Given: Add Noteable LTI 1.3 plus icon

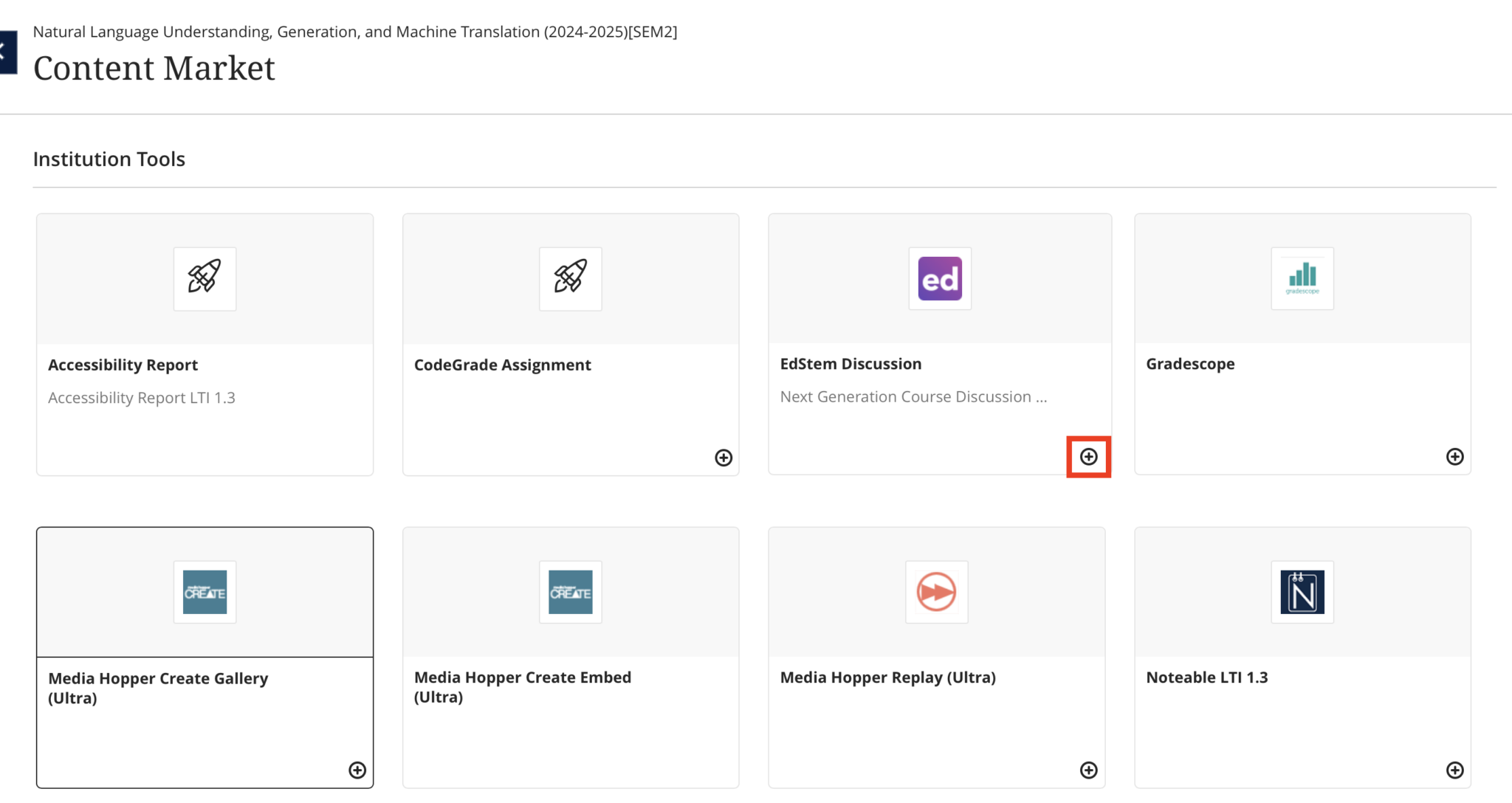Looking at the screenshot, I should pos(1454,771).
